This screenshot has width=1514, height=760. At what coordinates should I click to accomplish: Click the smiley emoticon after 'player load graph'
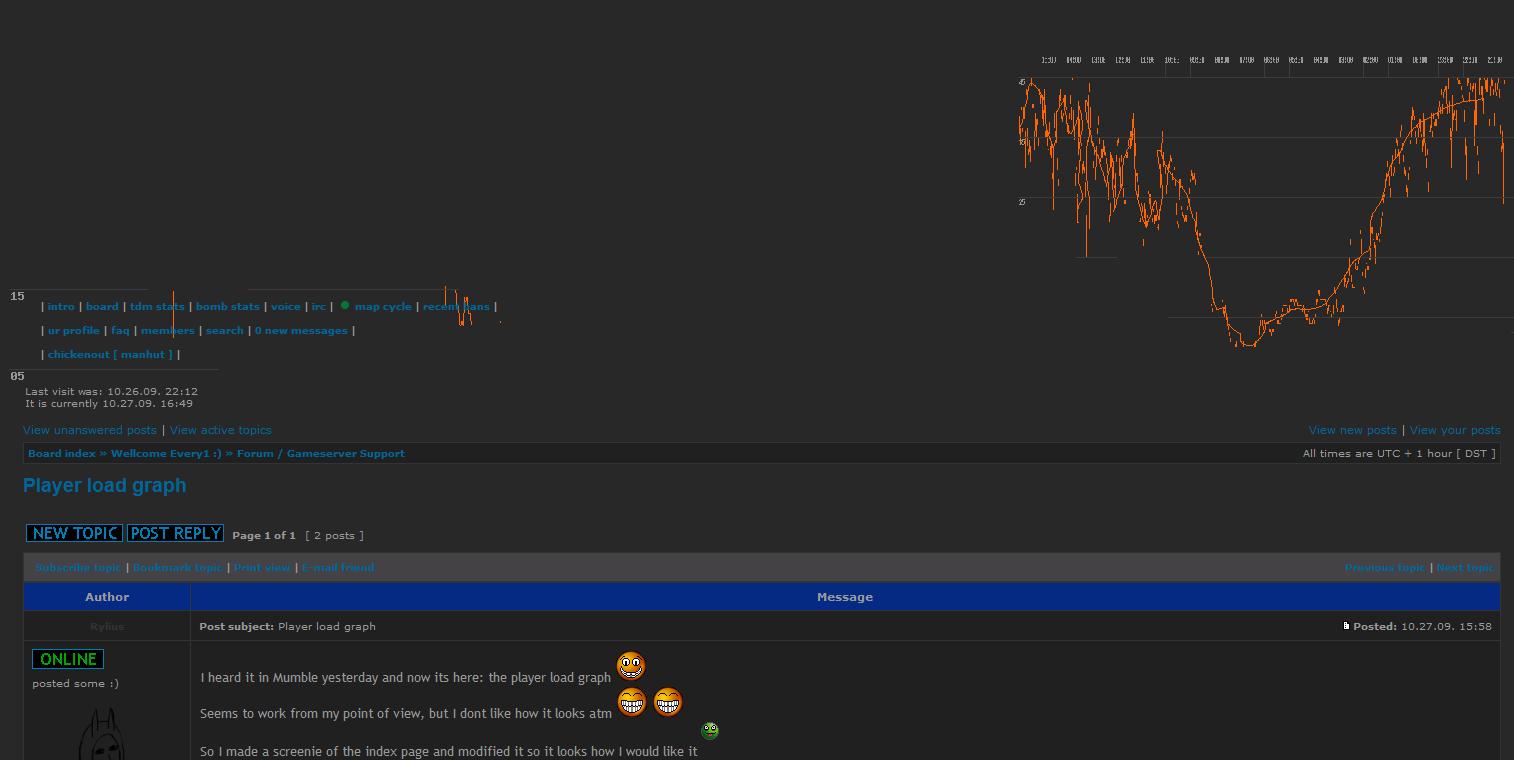click(x=631, y=666)
